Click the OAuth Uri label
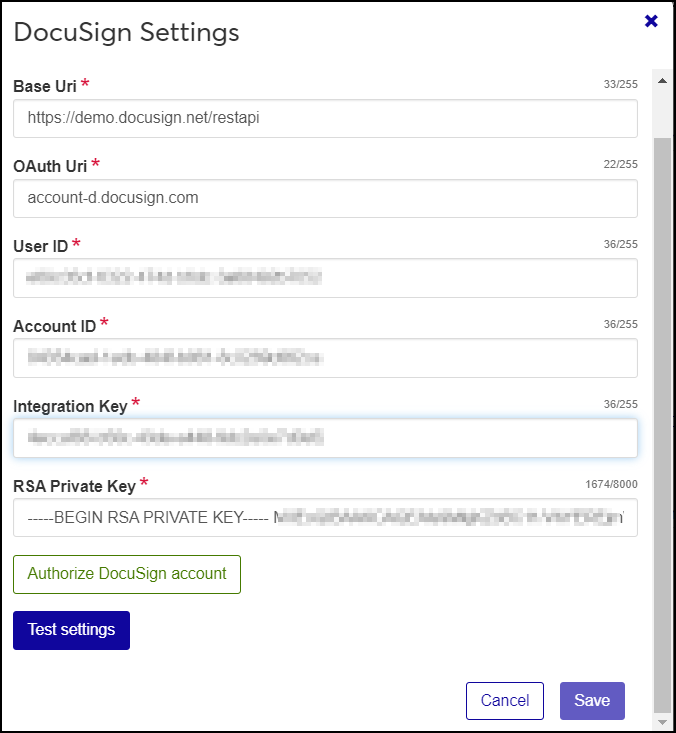676x733 pixels. (x=50, y=166)
